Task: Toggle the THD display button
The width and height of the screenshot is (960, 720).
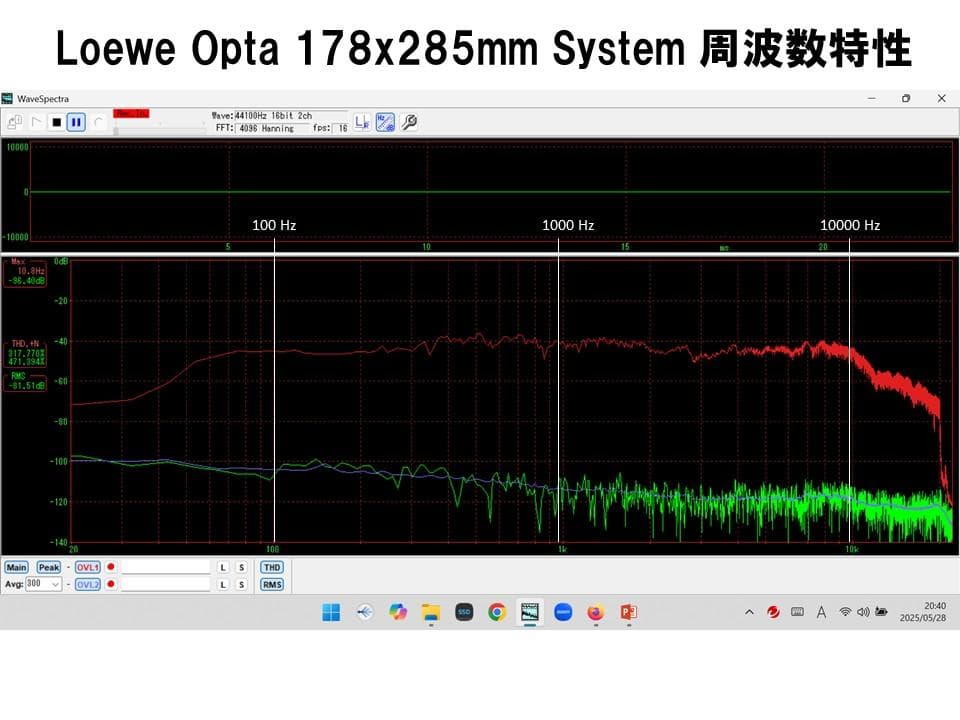Action: [272, 567]
